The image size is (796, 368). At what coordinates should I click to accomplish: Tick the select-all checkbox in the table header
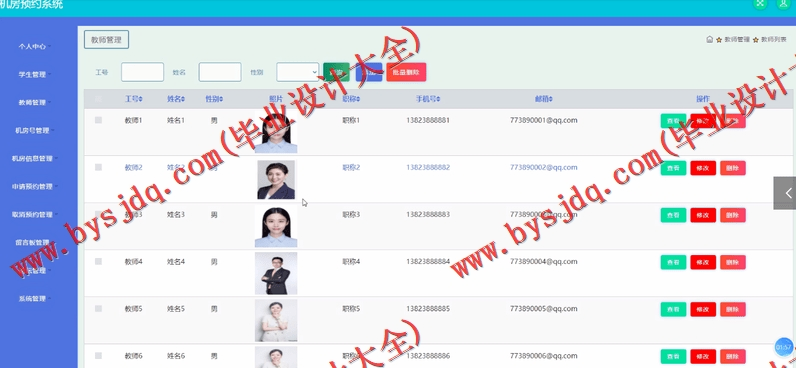98,98
